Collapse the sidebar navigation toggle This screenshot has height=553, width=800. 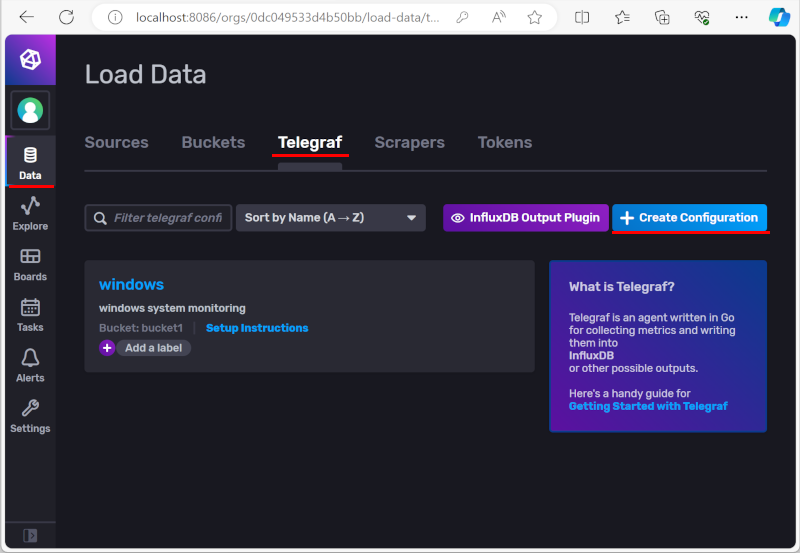(x=30, y=536)
